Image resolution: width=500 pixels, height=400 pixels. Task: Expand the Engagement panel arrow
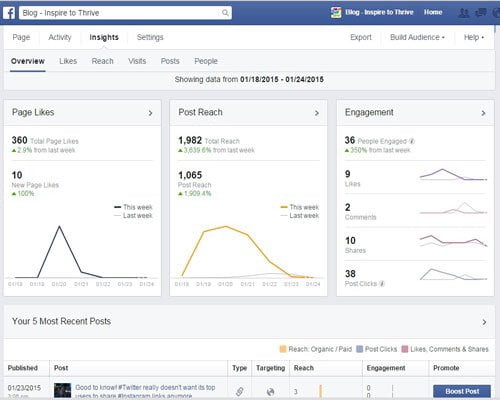(483, 113)
